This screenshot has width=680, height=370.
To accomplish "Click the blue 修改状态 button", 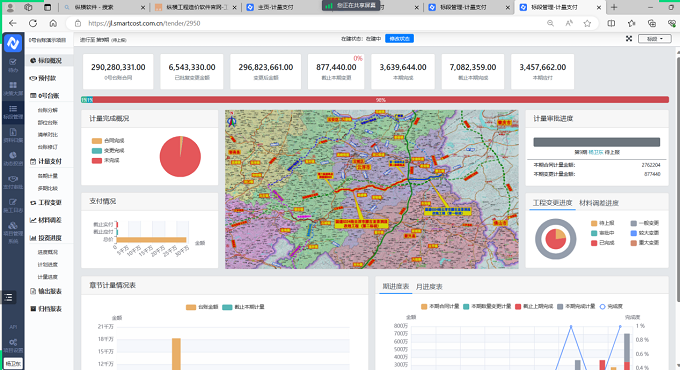I will point(399,39).
